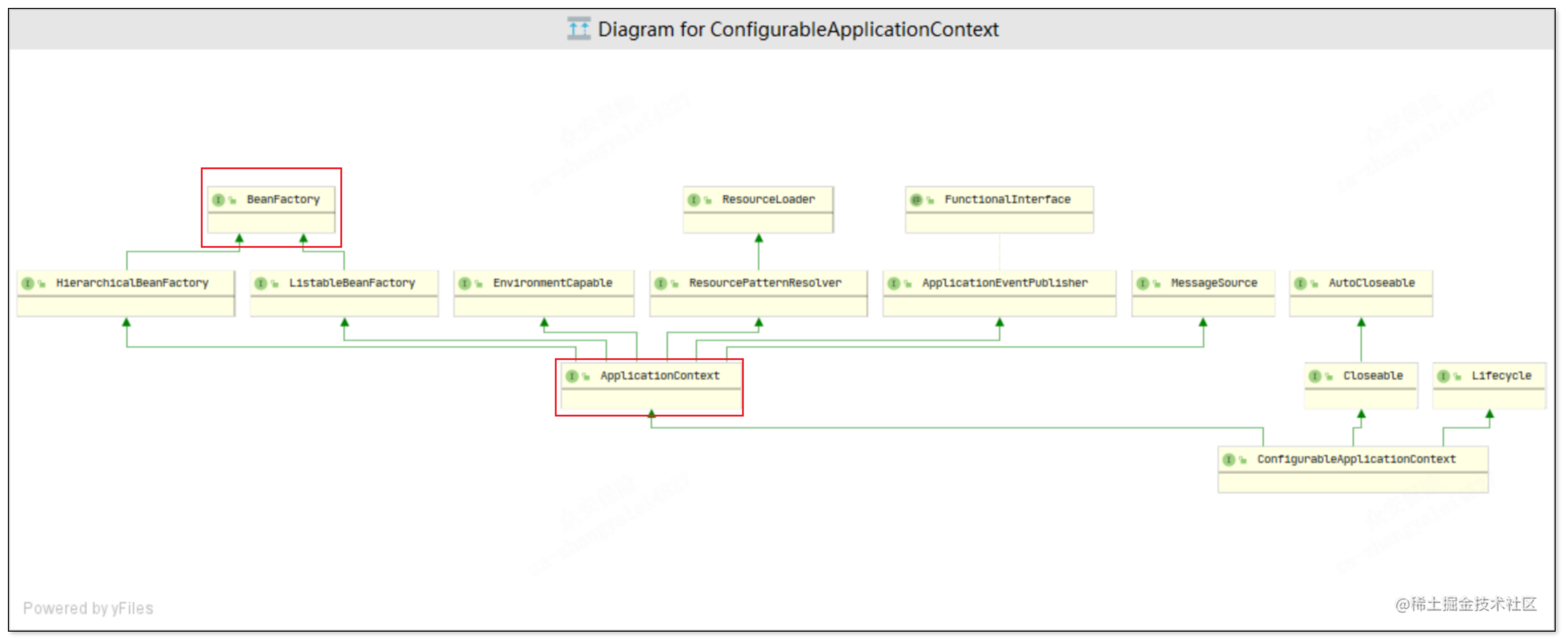Screen dimensions: 1568x644
Task: Click the interface icon beside MessageSource
Action: tap(1143, 283)
